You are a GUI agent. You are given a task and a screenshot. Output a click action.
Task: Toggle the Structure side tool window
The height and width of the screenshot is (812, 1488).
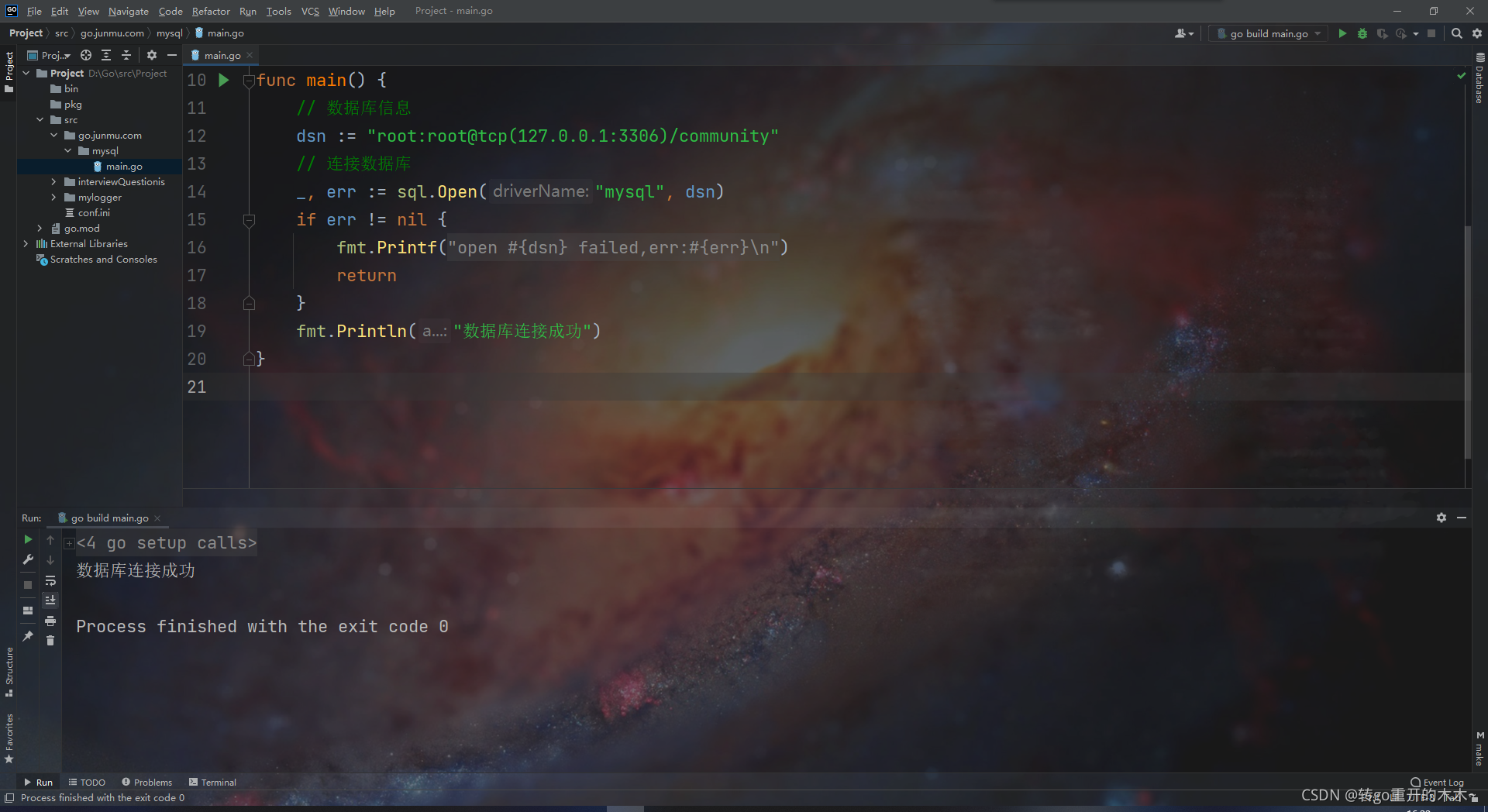point(9,671)
